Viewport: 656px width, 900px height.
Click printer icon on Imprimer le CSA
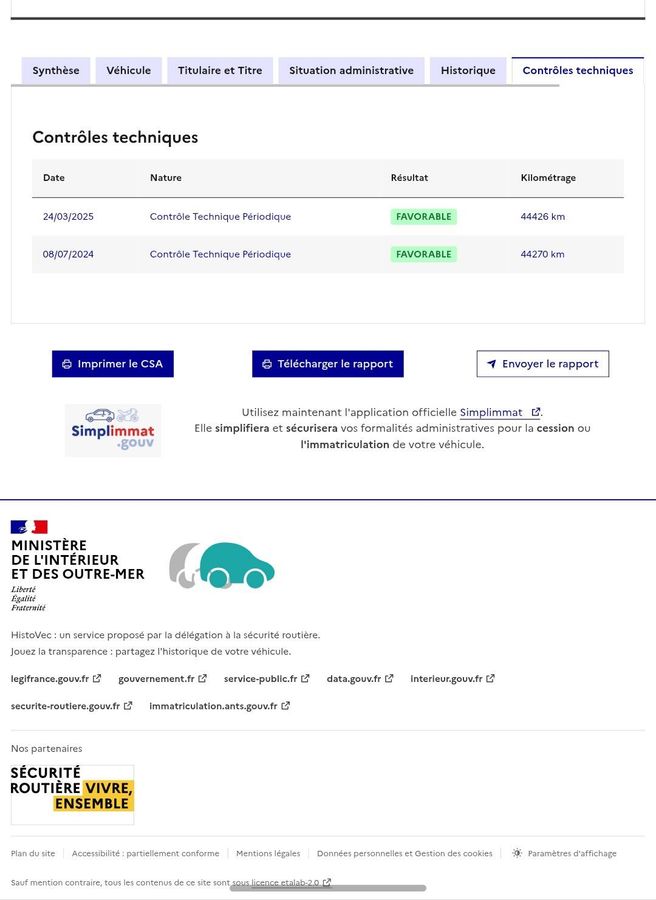pyautogui.click(x=67, y=364)
